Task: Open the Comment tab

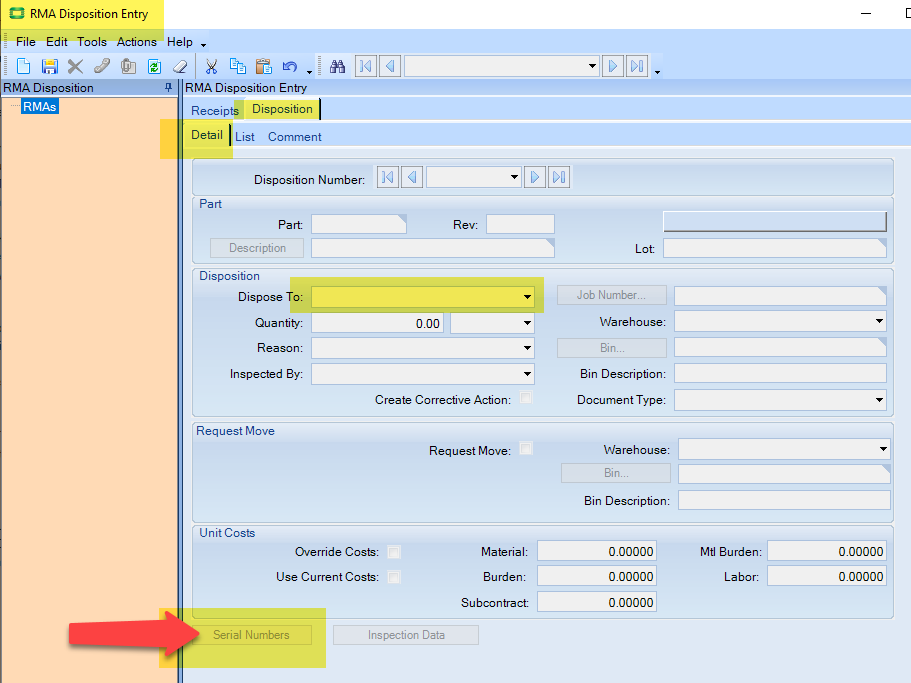Action: (293, 136)
